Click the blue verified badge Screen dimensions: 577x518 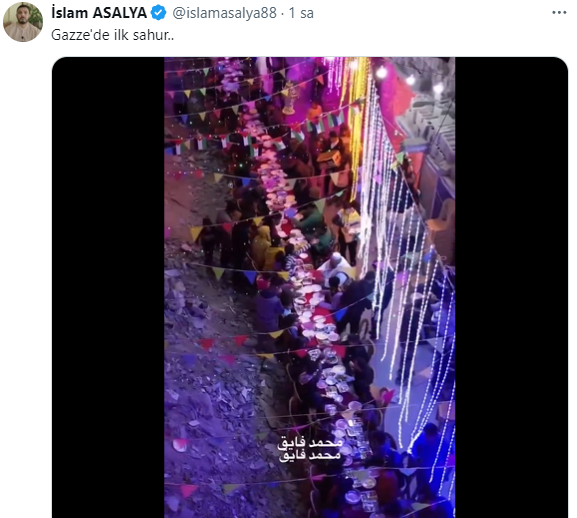(x=159, y=13)
